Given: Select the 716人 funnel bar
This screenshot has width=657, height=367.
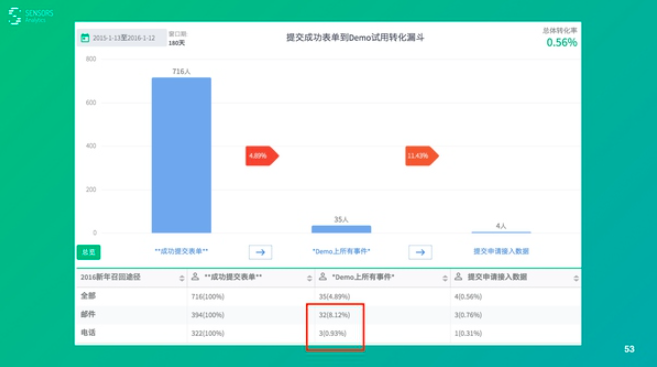Looking at the screenshot, I should 181,155.
